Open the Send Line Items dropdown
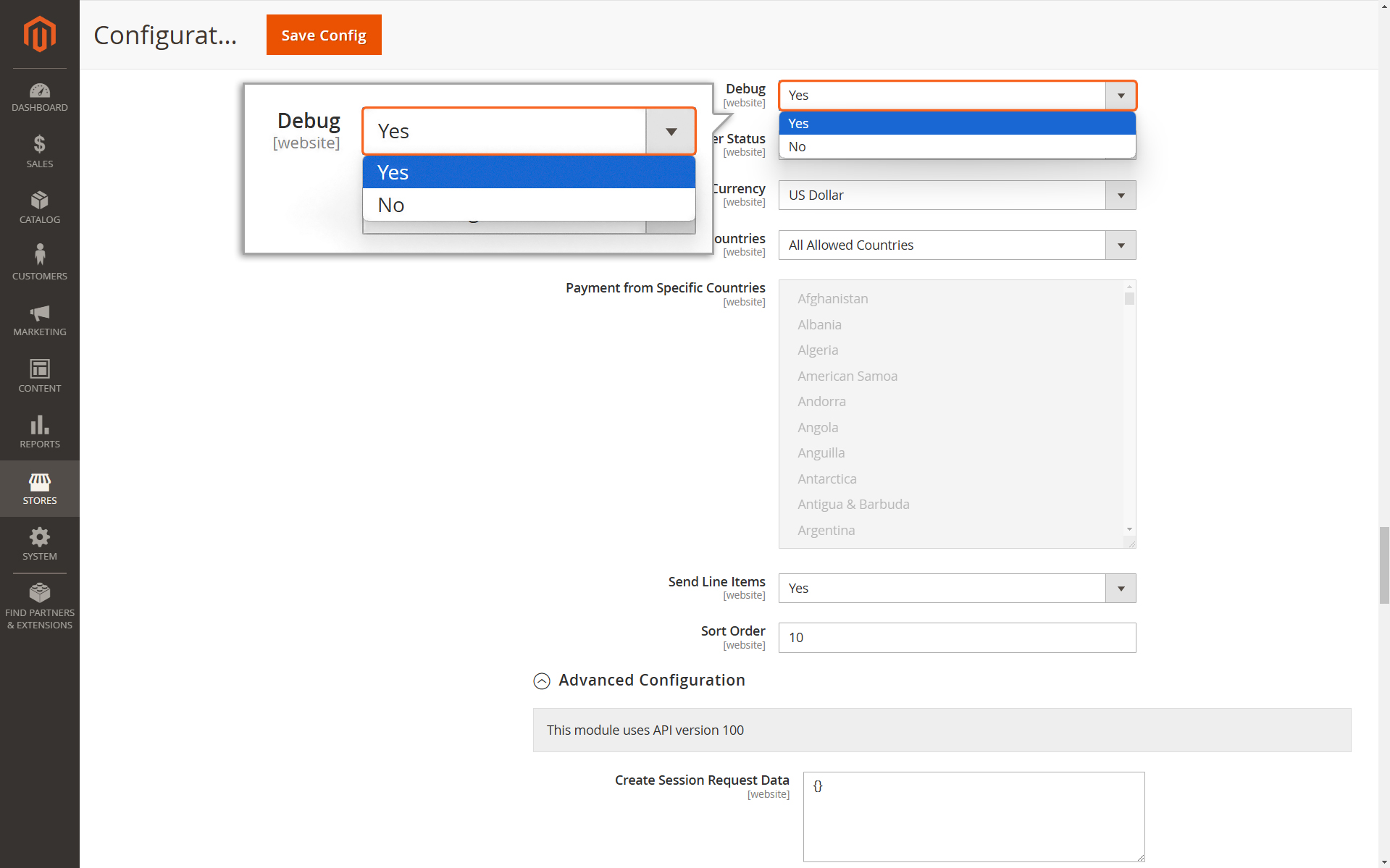This screenshot has width=1390, height=868. coord(957,589)
